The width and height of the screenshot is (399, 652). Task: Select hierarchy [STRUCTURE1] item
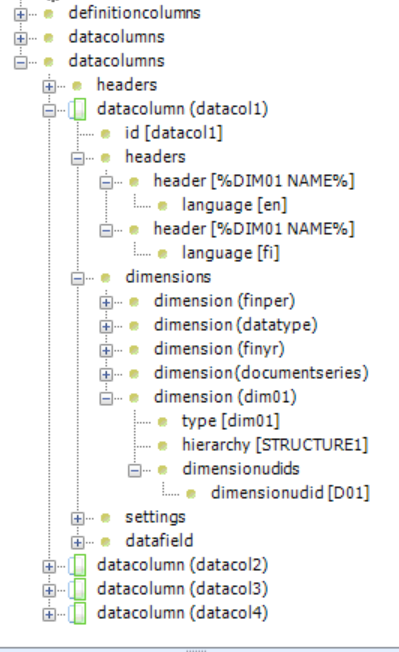click(x=275, y=445)
